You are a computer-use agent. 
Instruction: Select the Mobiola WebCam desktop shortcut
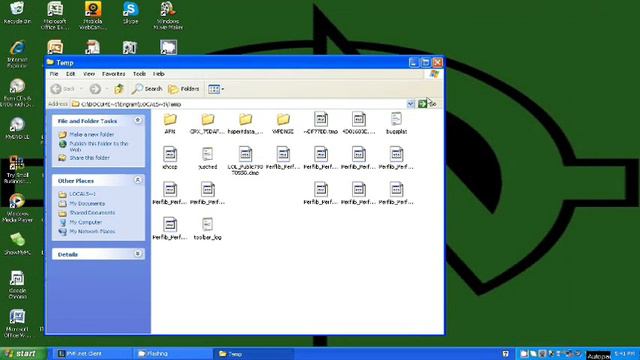coord(93,16)
